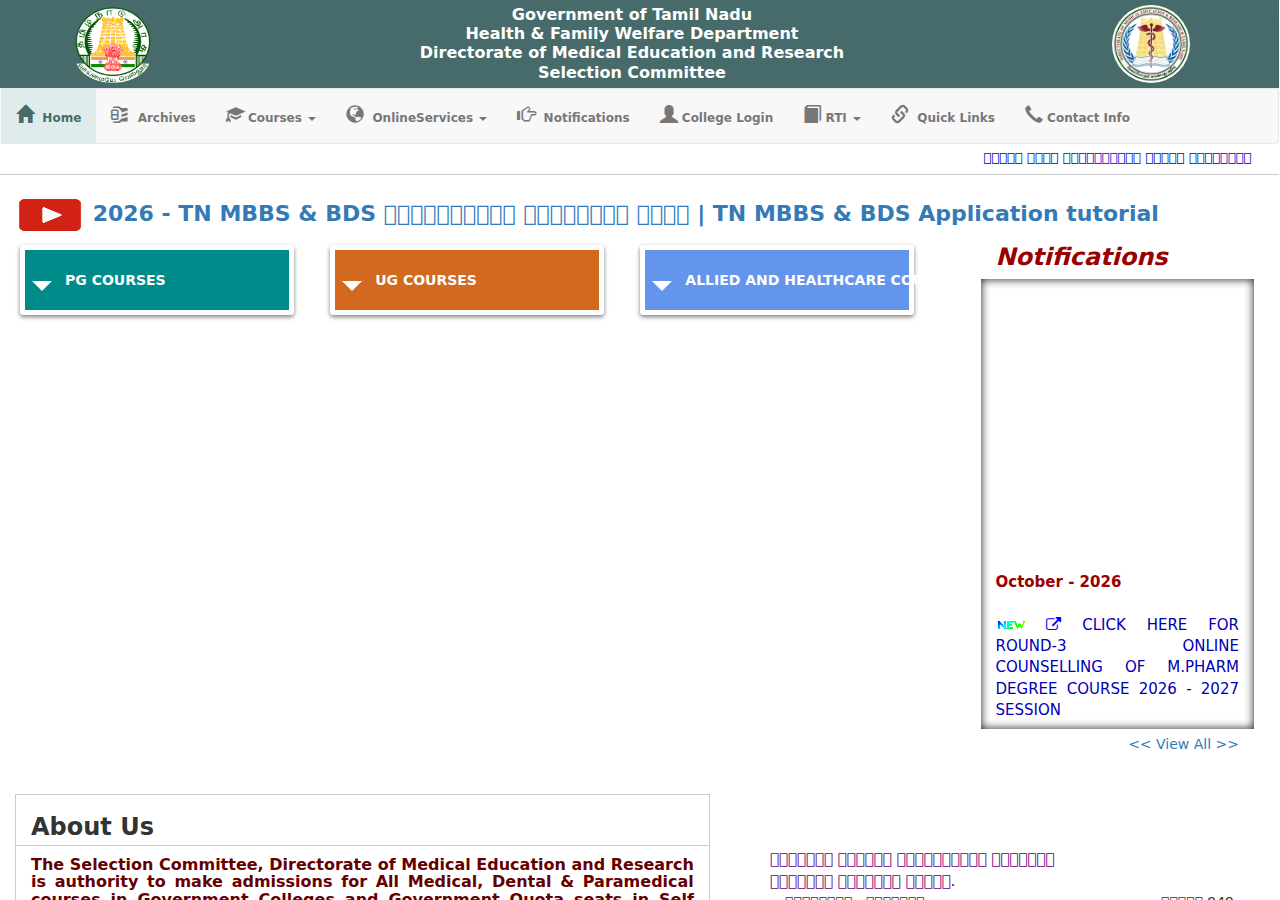Click the Home house icon in navbar

(26, 115)
